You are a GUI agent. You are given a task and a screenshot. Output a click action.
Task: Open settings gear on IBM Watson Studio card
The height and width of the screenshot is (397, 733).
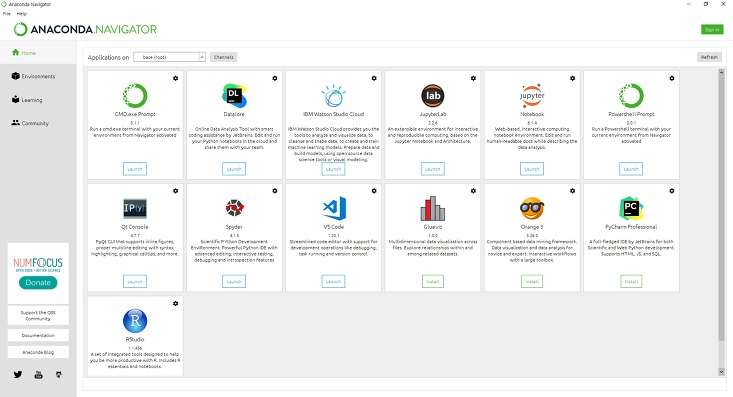click(x=374, y=78)
